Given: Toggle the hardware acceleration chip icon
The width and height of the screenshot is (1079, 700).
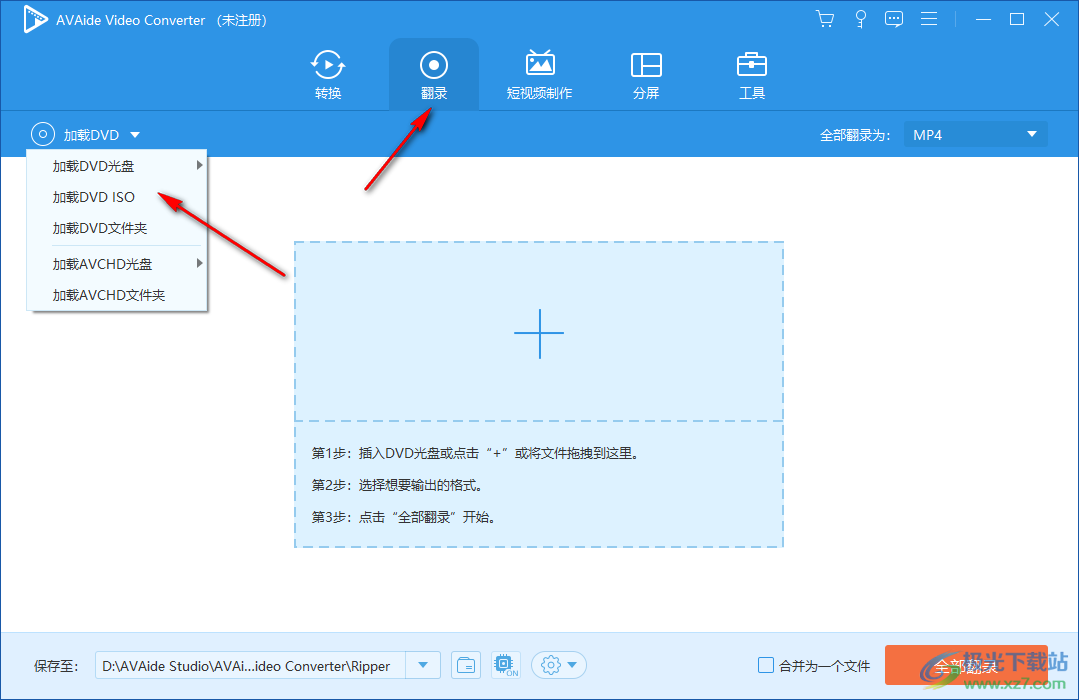Looking at the screenshot, I should coord(506,666).
